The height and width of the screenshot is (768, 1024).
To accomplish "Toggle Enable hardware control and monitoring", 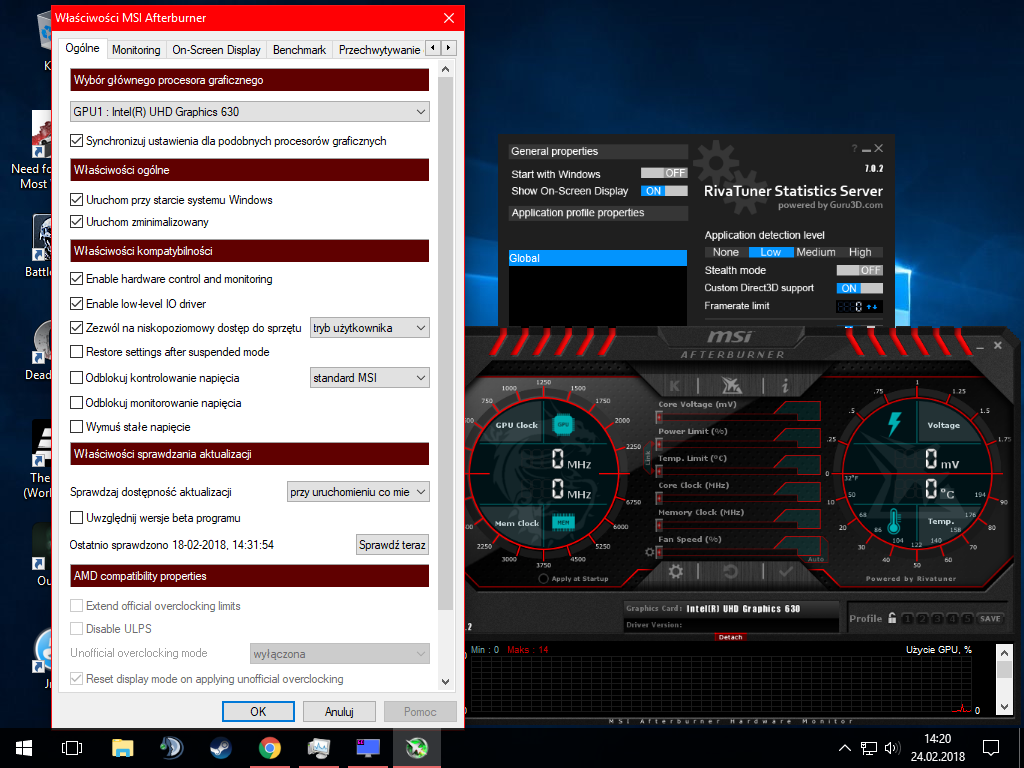I will 76,278.
